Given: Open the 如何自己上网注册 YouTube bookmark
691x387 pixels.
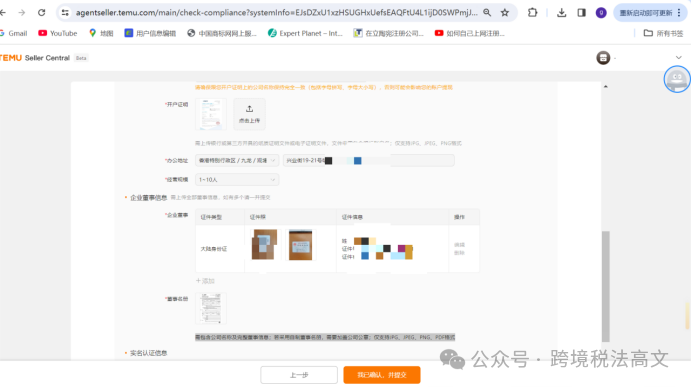Looking at the screenshot, I should coord(470,33).
